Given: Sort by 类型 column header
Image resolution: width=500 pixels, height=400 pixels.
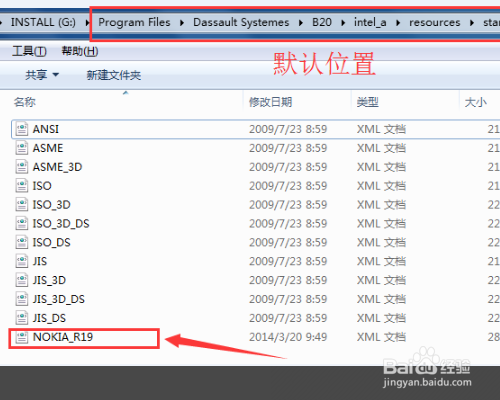Looking at the screenshot, I should coord(368,102).
